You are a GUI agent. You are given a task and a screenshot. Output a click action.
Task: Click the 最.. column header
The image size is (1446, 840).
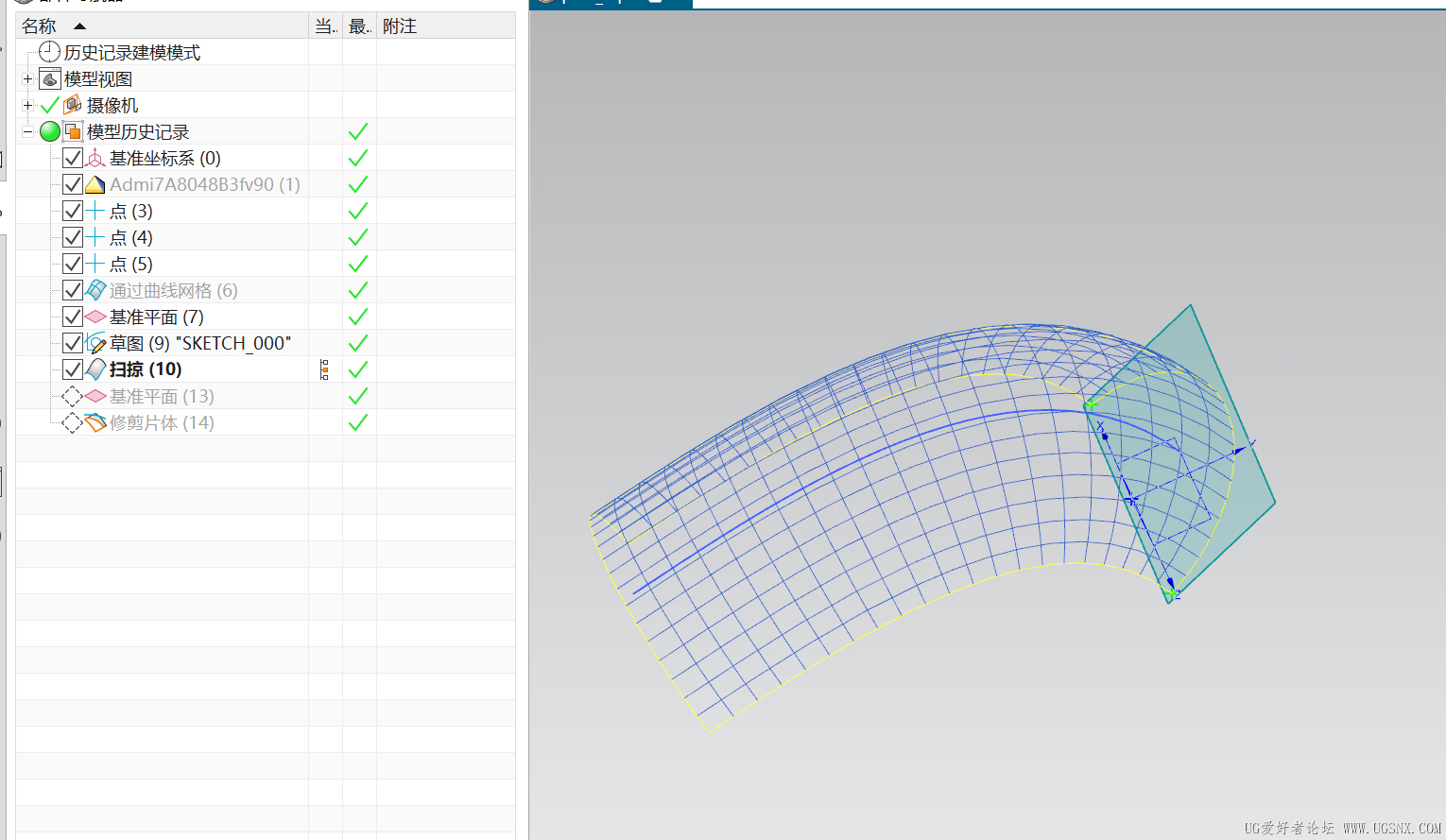[x=360, y=26]
